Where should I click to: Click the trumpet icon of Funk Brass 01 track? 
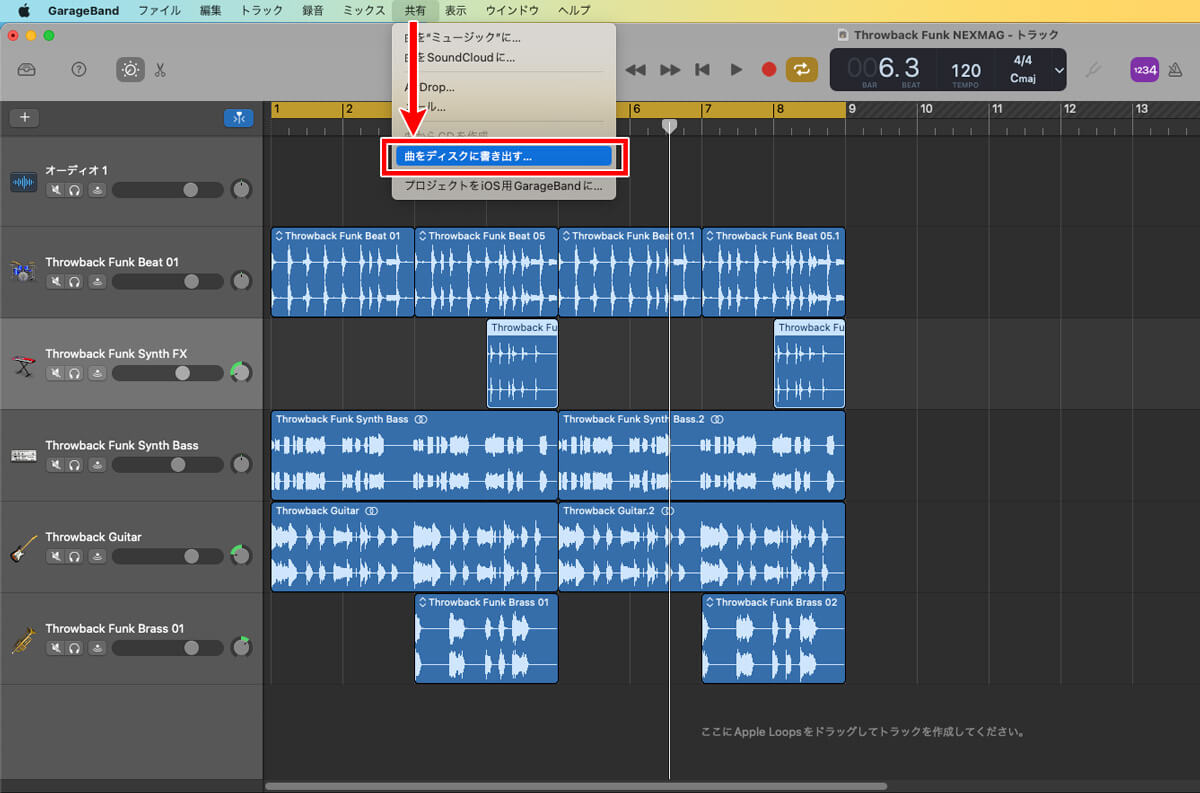tap(24, 640)
